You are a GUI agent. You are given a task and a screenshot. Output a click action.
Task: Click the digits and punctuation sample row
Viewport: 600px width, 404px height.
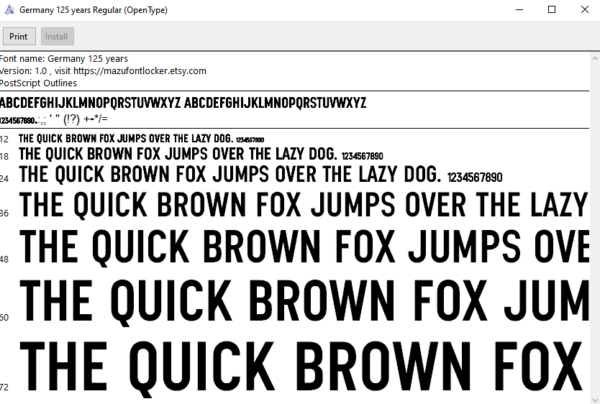(54, 120)
